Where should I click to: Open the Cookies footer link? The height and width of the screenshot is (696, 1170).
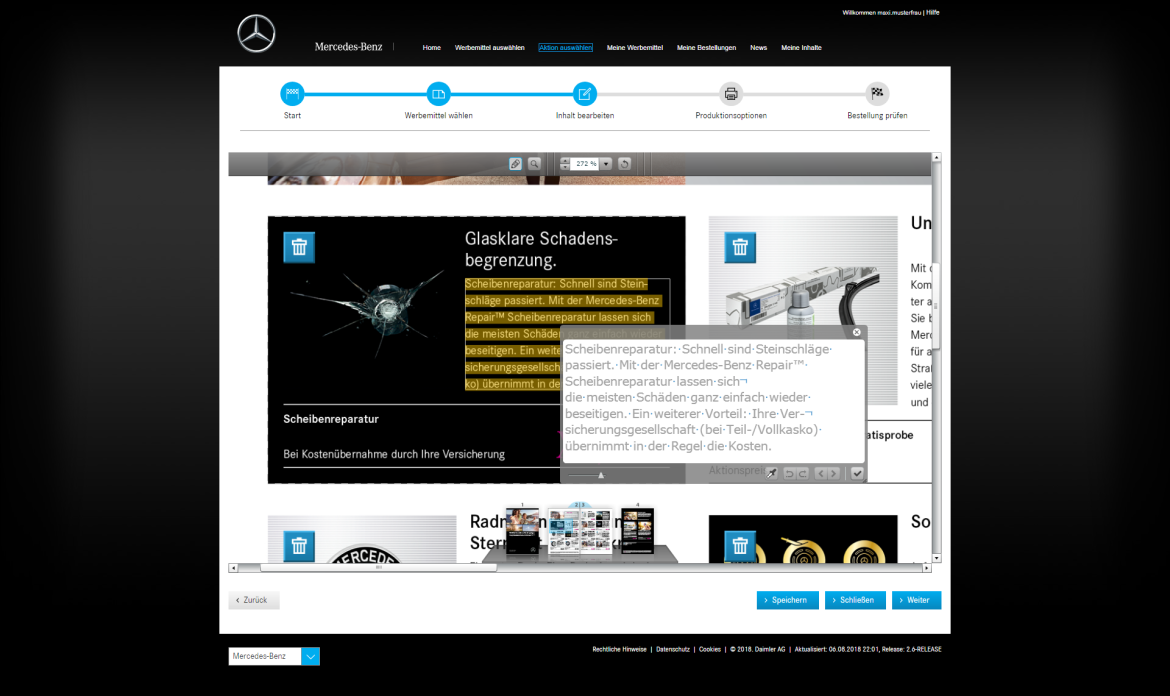[710, 650]
